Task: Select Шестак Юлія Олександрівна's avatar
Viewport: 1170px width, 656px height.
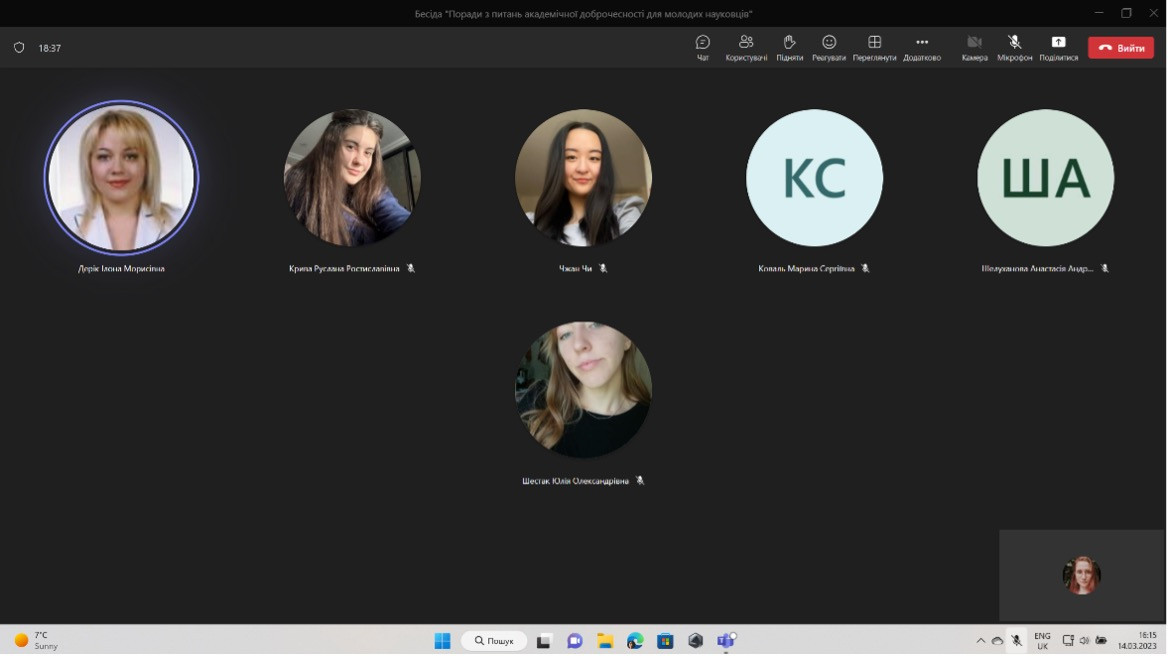Action: 583,390
